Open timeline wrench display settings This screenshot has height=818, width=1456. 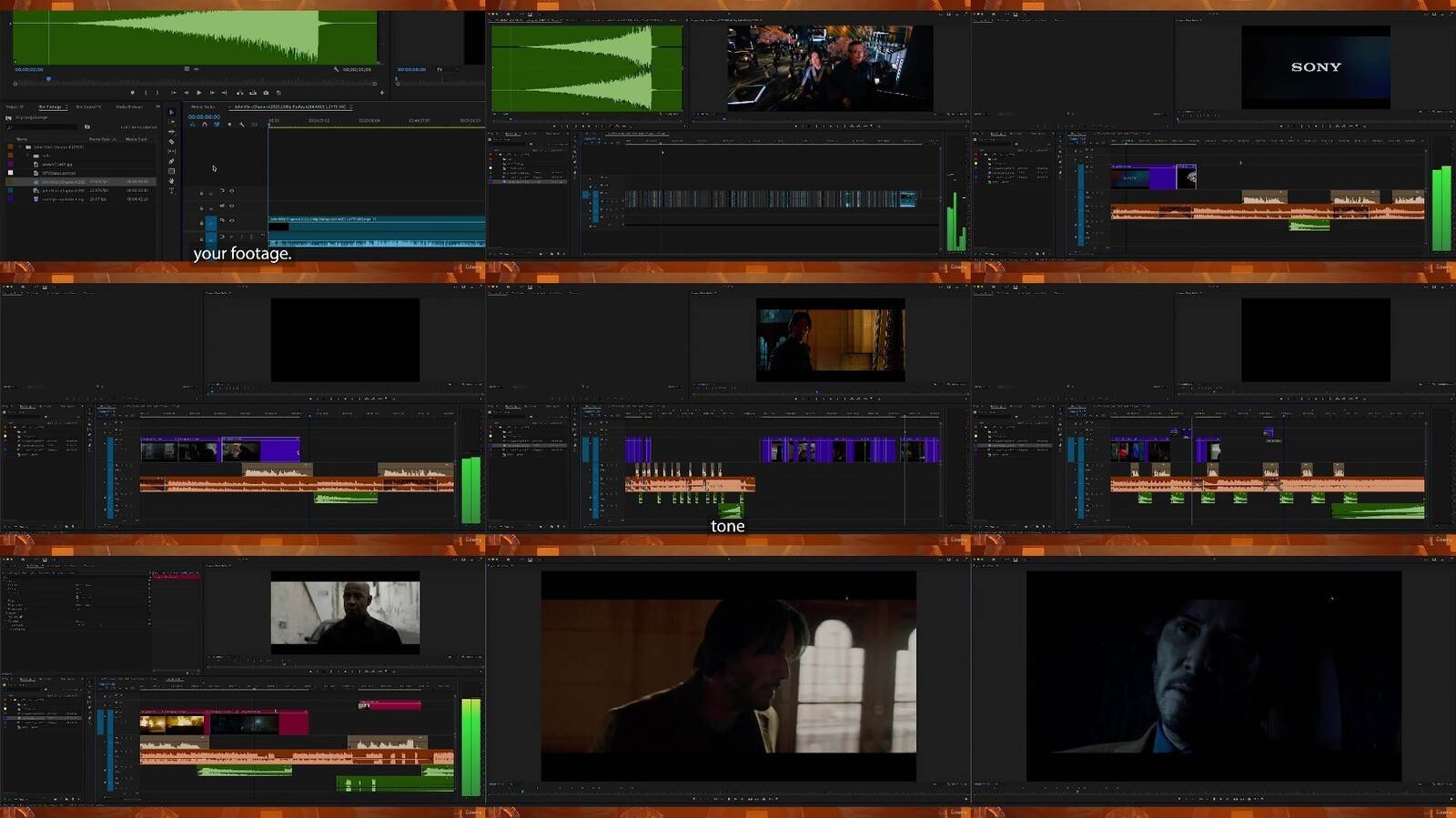pyautogui.click(x=241, y=125)
